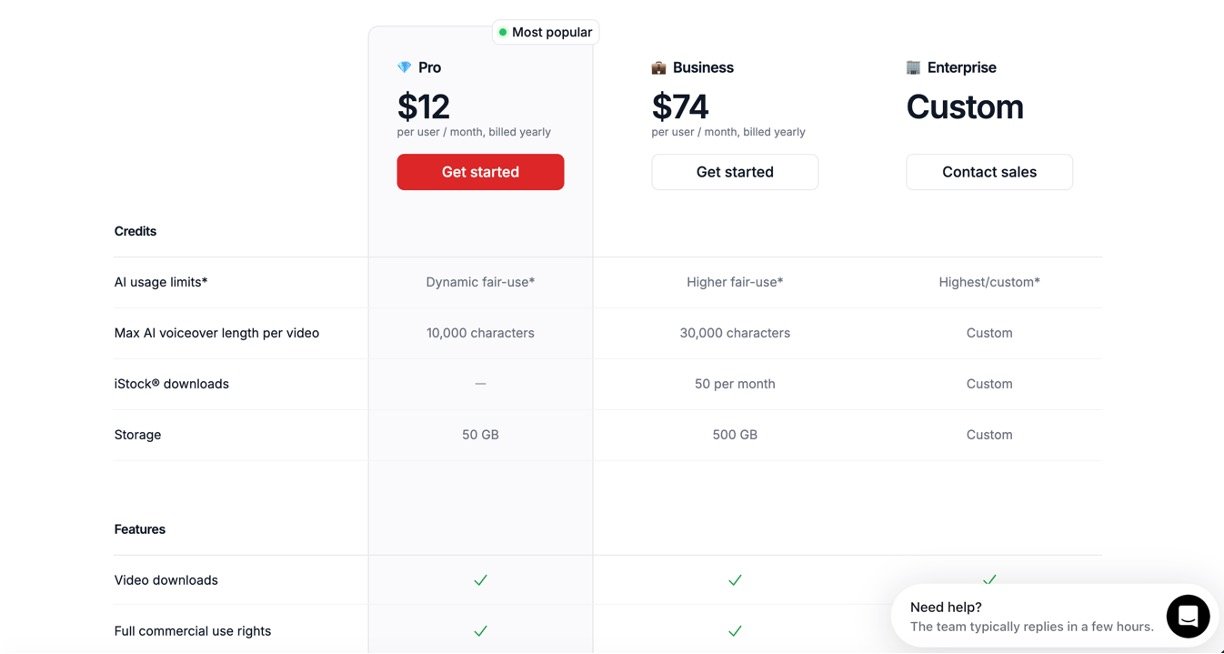1224x654 pixels.
Task: Click Enterprise's Video downloads checkmark
Action: (x=989, y=579)
